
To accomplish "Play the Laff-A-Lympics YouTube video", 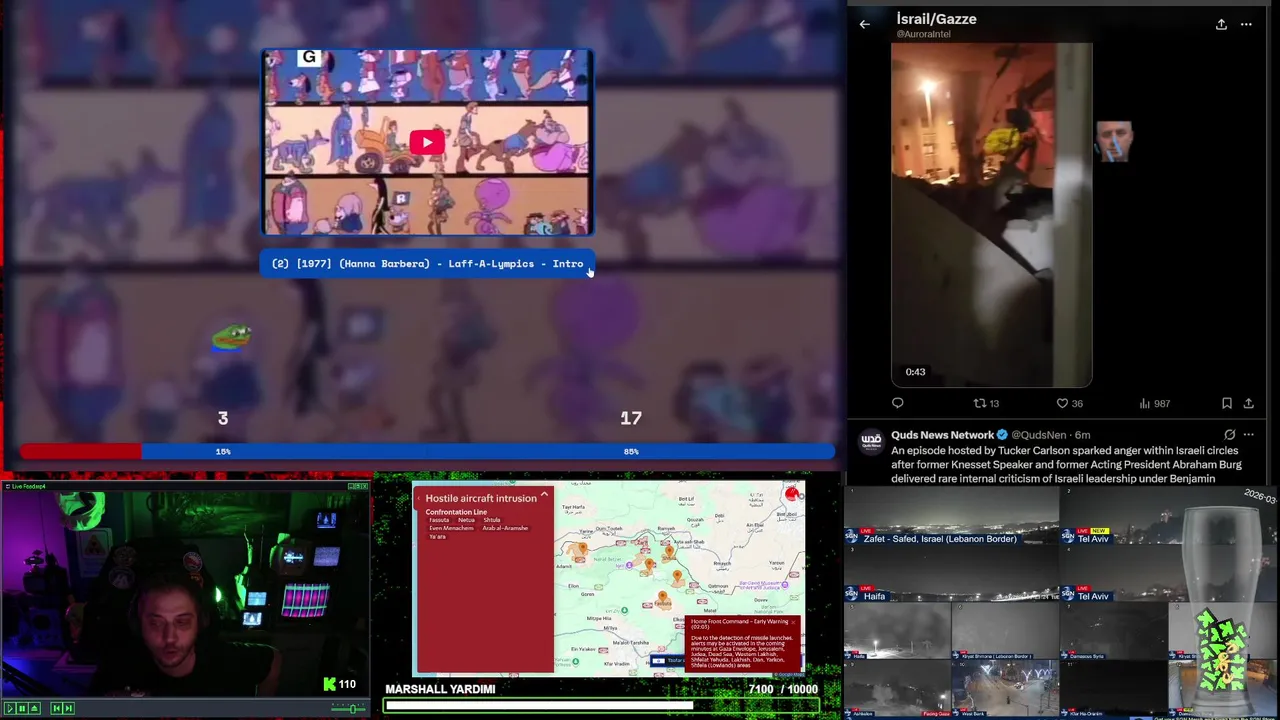I will point(427,142).
